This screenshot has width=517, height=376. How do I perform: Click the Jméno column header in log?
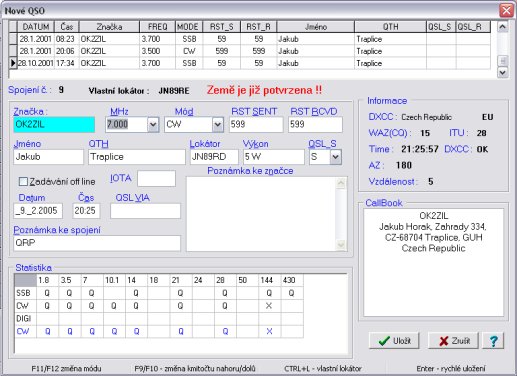pos(316,27)
